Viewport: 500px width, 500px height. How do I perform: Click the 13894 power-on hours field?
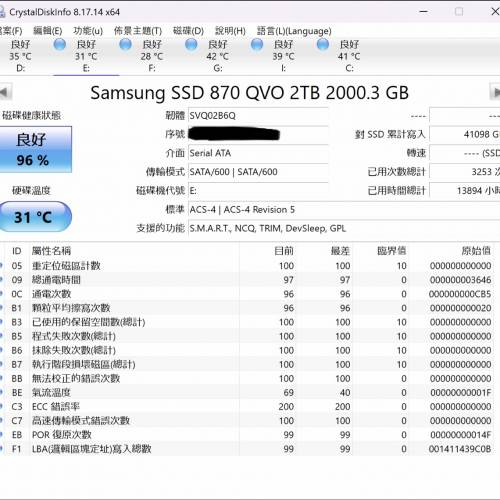(465, 191)
